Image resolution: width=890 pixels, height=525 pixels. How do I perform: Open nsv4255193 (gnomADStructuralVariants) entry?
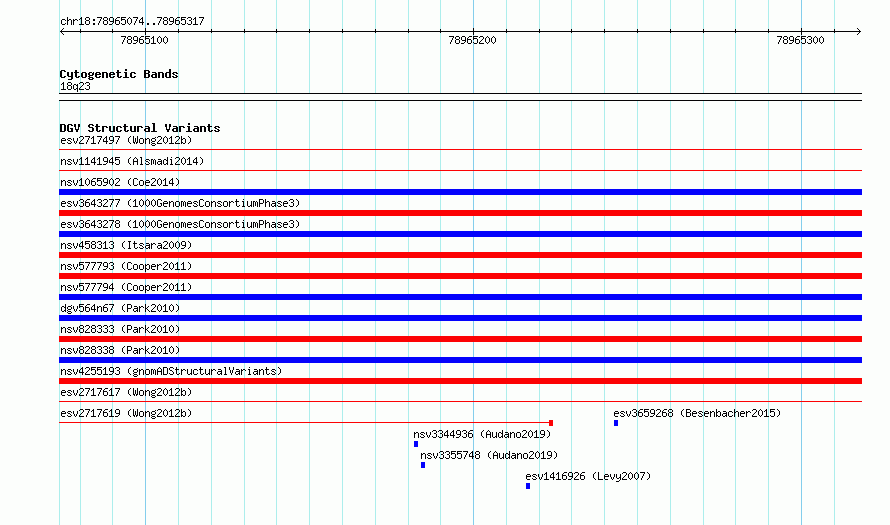(x=171, y=371)
